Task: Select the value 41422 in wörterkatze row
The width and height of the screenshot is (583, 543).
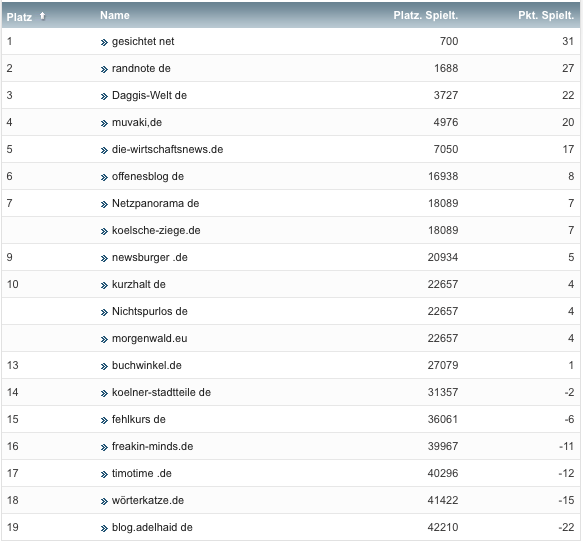Action: (443, 500)
